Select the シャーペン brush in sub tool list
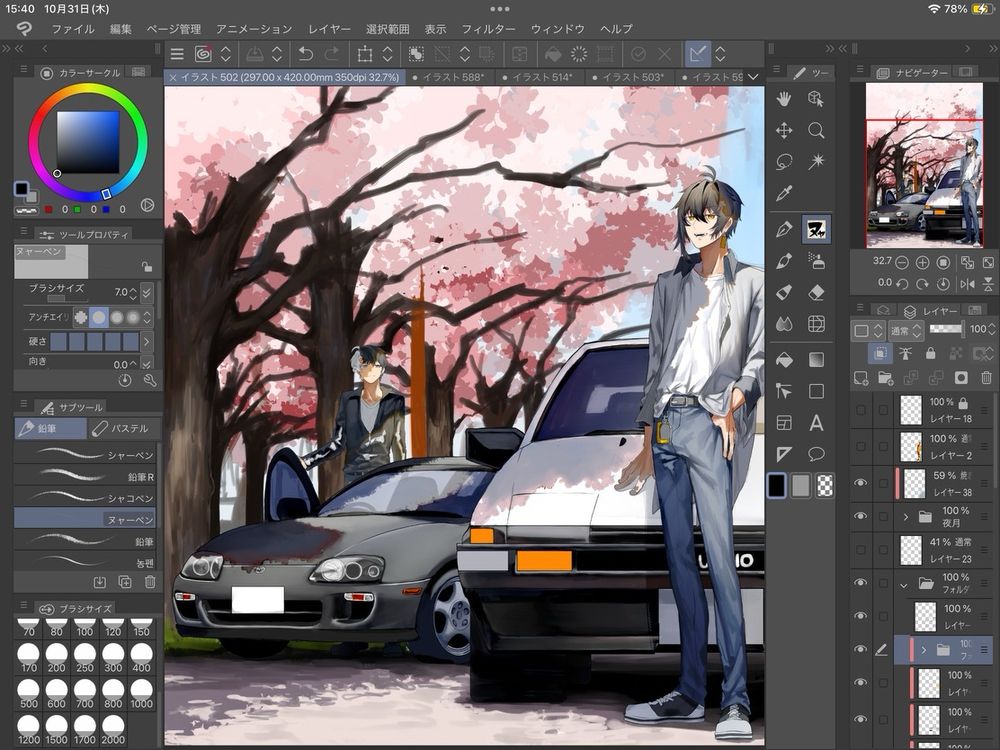 85,455
